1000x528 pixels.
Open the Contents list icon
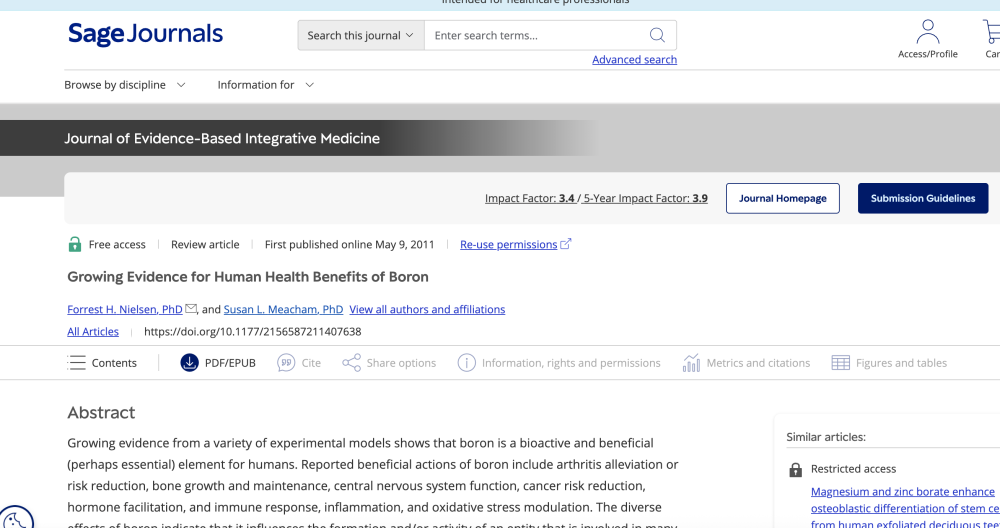click(77, 363)
